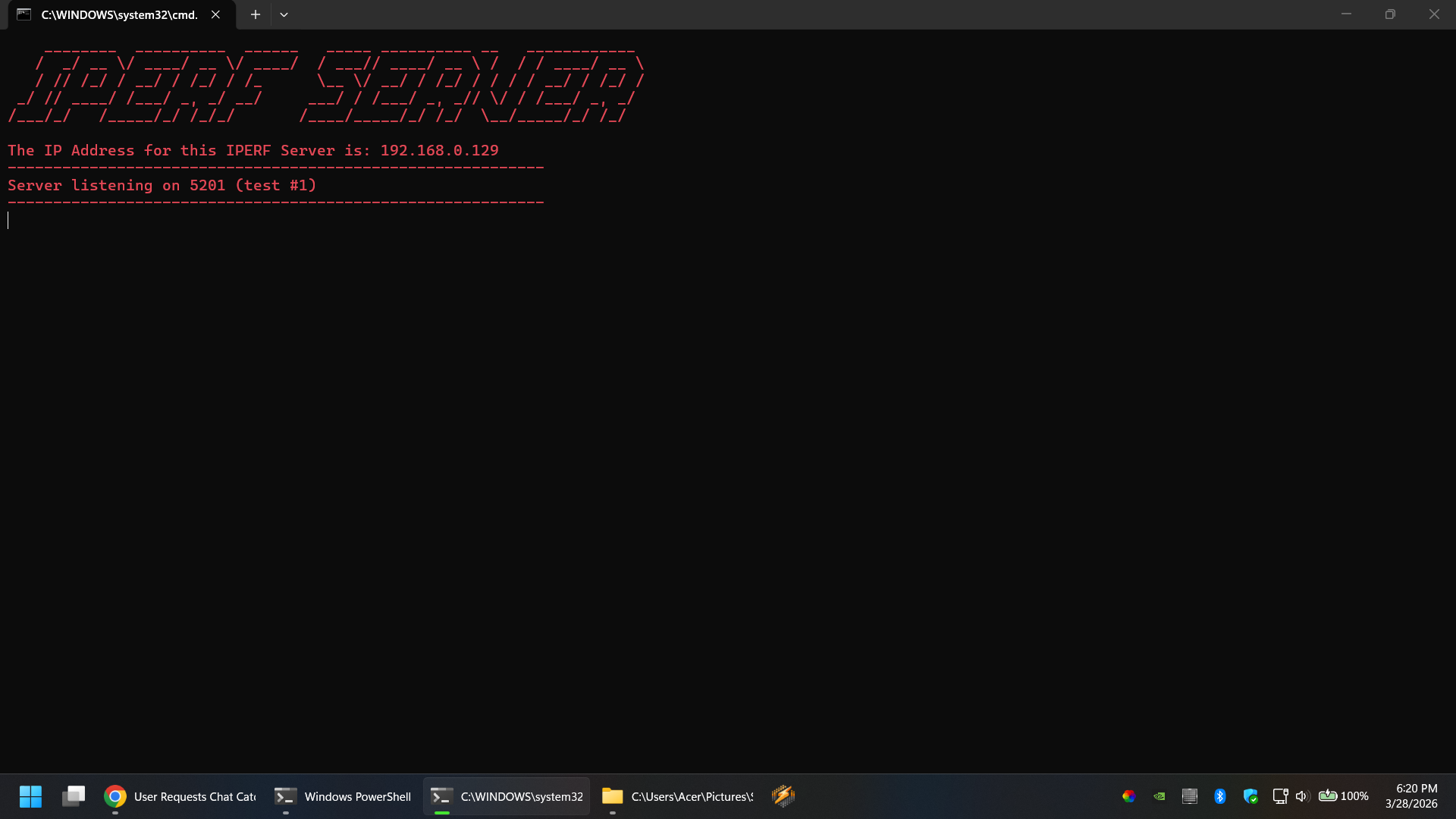Expand the new tab profile dropdown arrow
Viewport: 1456px width, 819px height.
pos(284,14)
